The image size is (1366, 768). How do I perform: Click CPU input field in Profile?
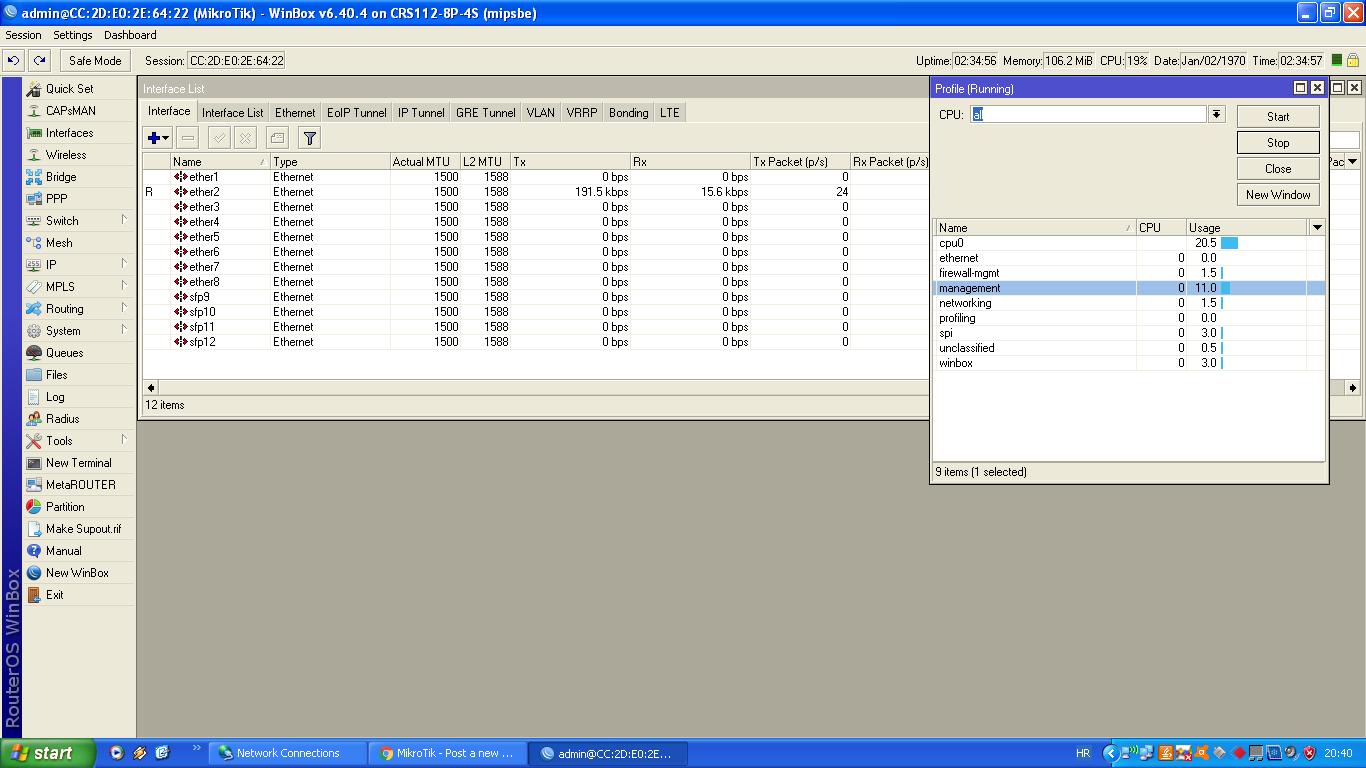click(1088, 114)
